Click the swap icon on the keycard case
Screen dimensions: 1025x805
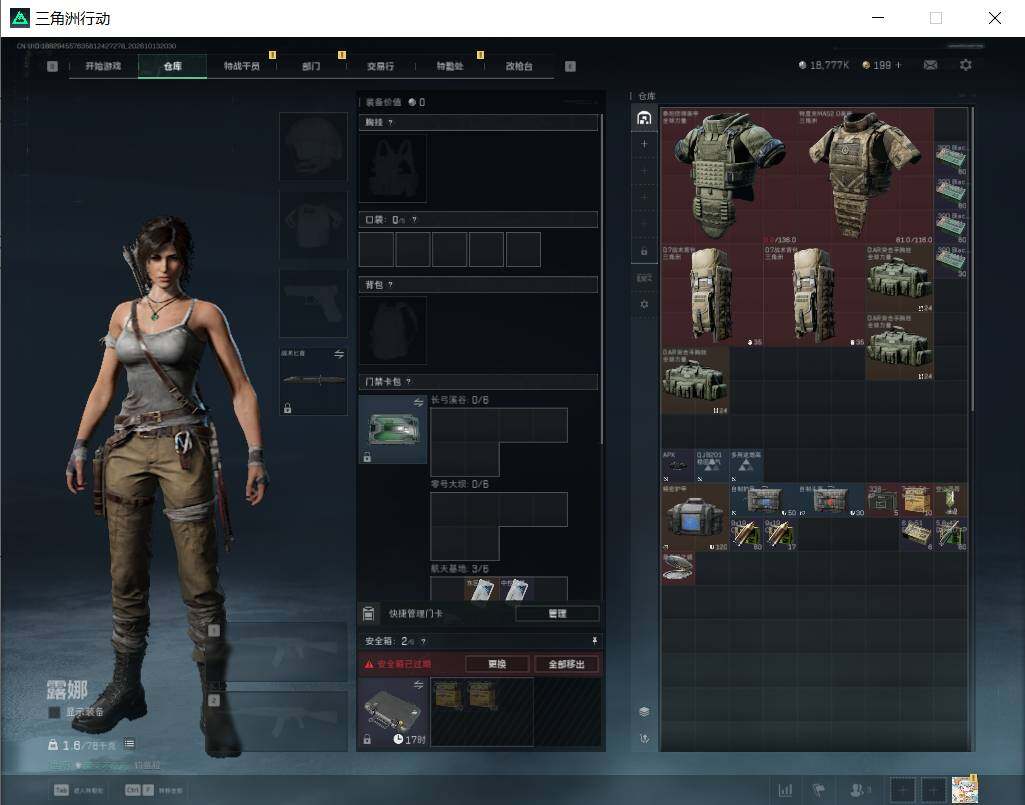[x=418, y=403]
